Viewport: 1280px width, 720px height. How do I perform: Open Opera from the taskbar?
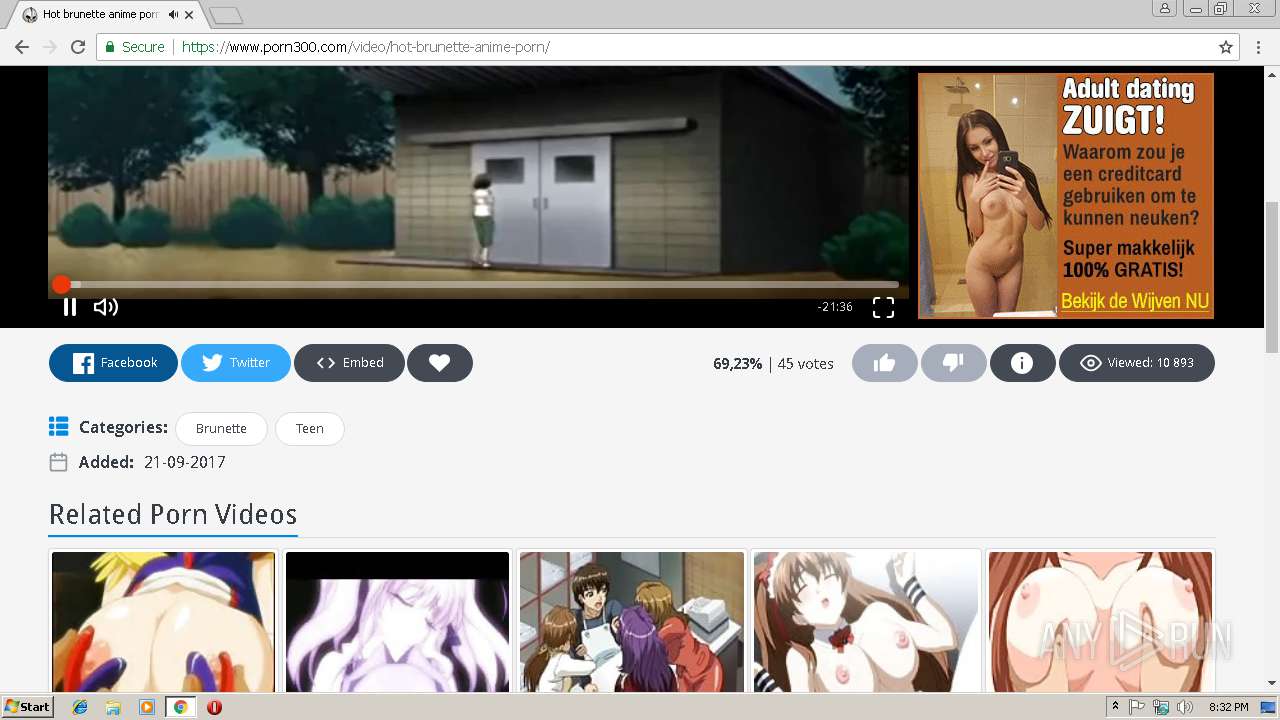coord(214,707)
